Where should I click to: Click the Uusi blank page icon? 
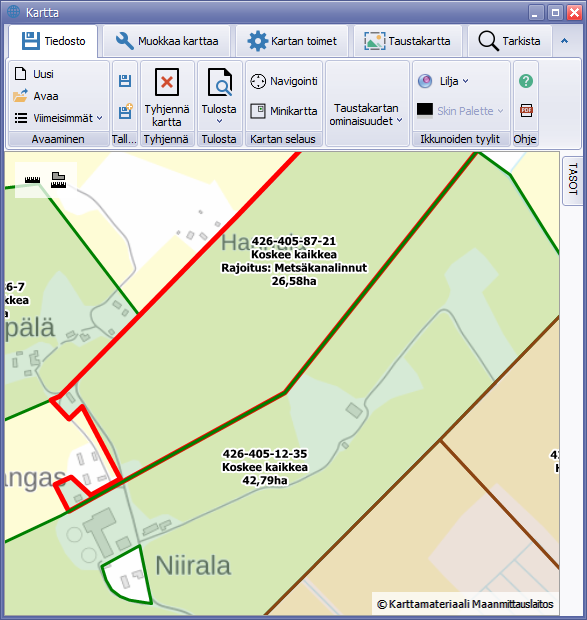20,74
